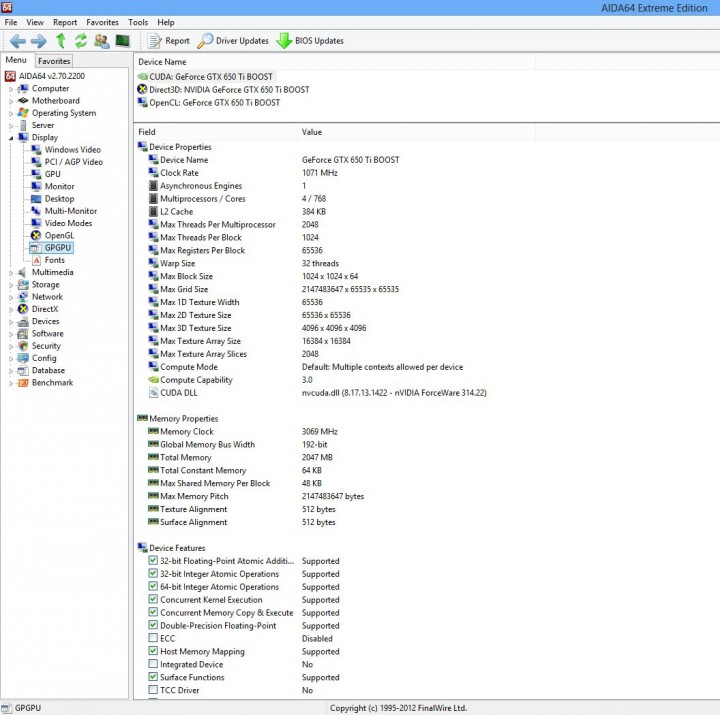Screen dimensions: 720x715
Task: Expand the Software node arrow
Action: 11,334
